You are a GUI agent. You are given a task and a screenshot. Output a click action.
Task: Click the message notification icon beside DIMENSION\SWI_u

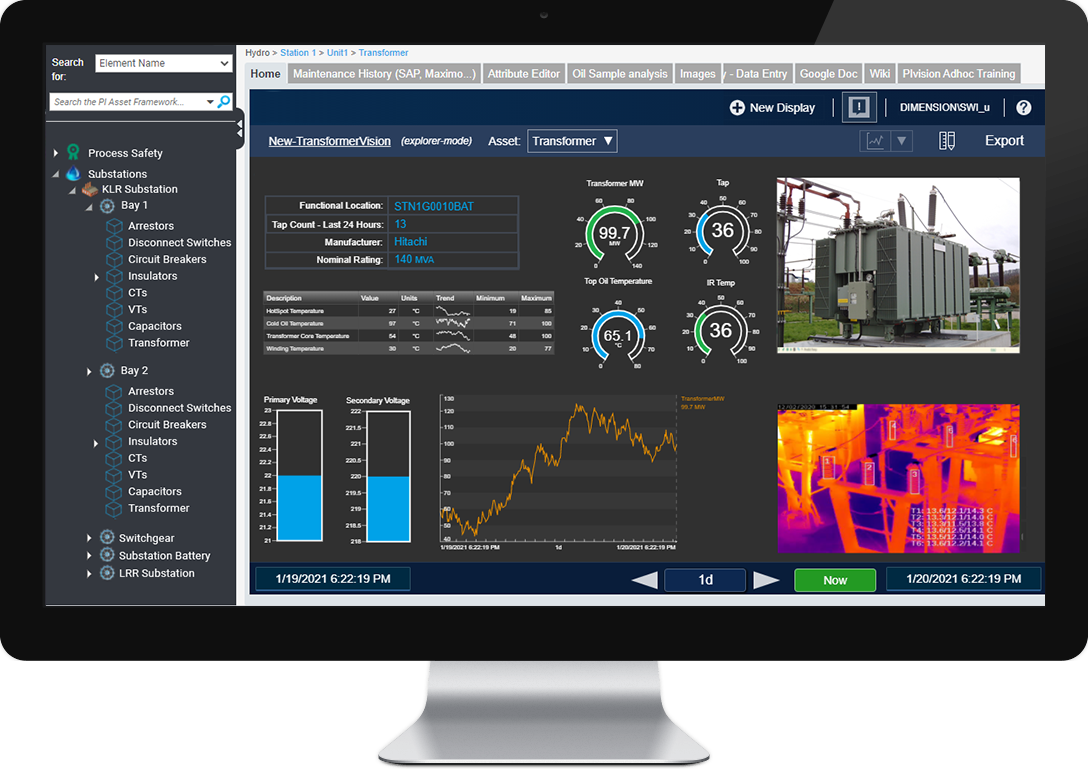tap(859, 108)
